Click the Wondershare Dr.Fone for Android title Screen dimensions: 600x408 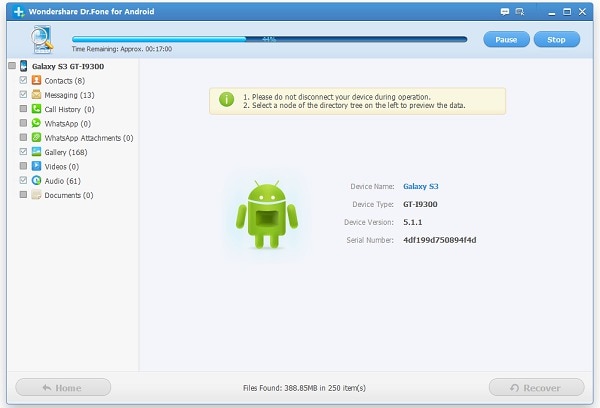tap(91, 11)
